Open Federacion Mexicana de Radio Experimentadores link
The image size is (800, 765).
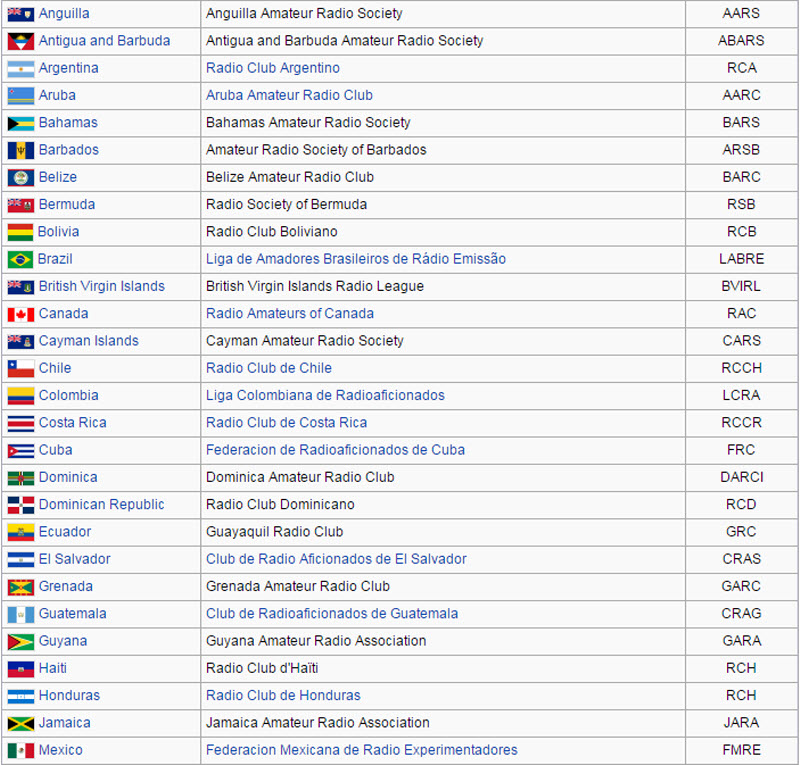coord(362,750)
